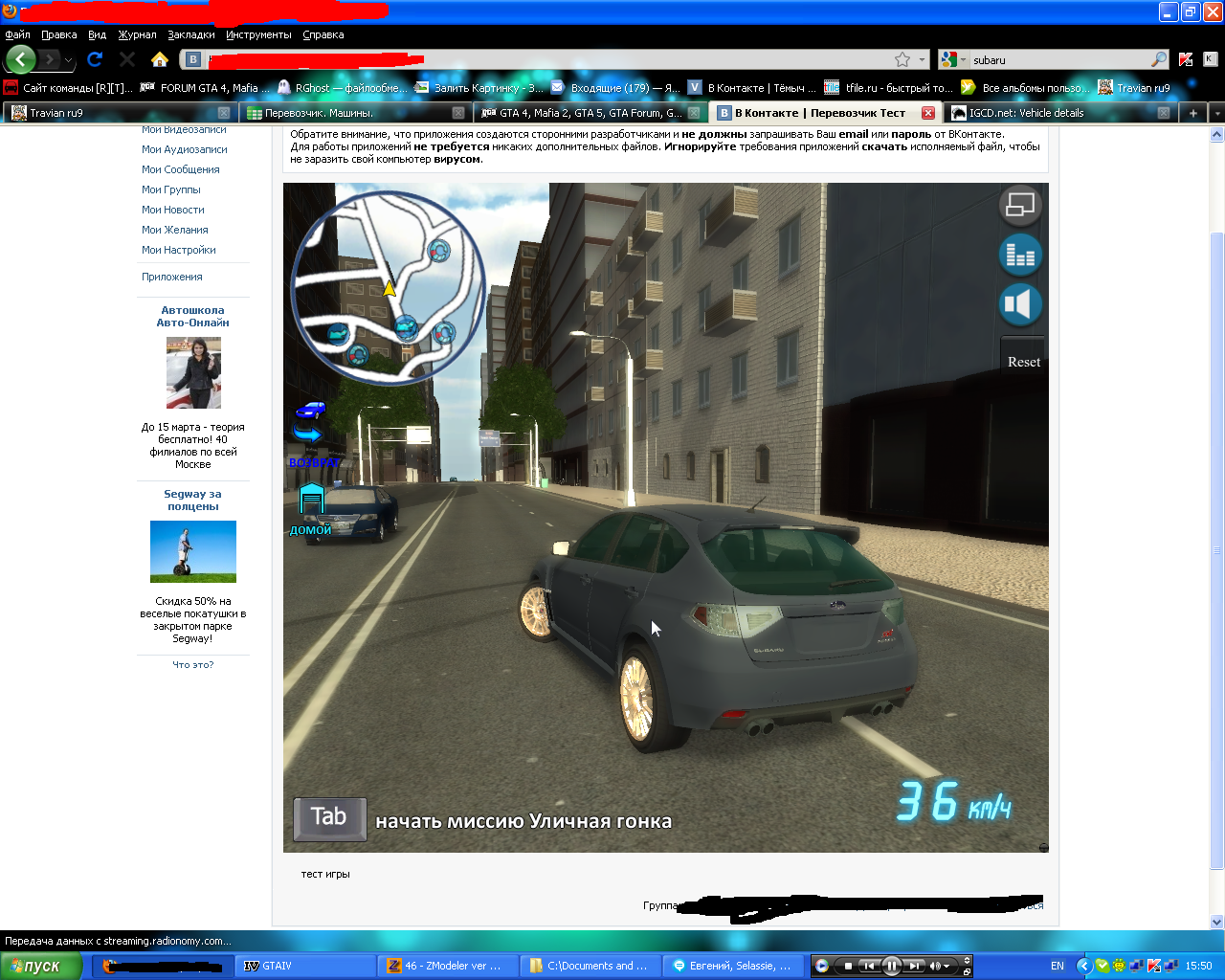Open the RGhost файлообмен bookmark
Image resolution: width=1225 pixels, height=980 pixels.
pos(343,87)
